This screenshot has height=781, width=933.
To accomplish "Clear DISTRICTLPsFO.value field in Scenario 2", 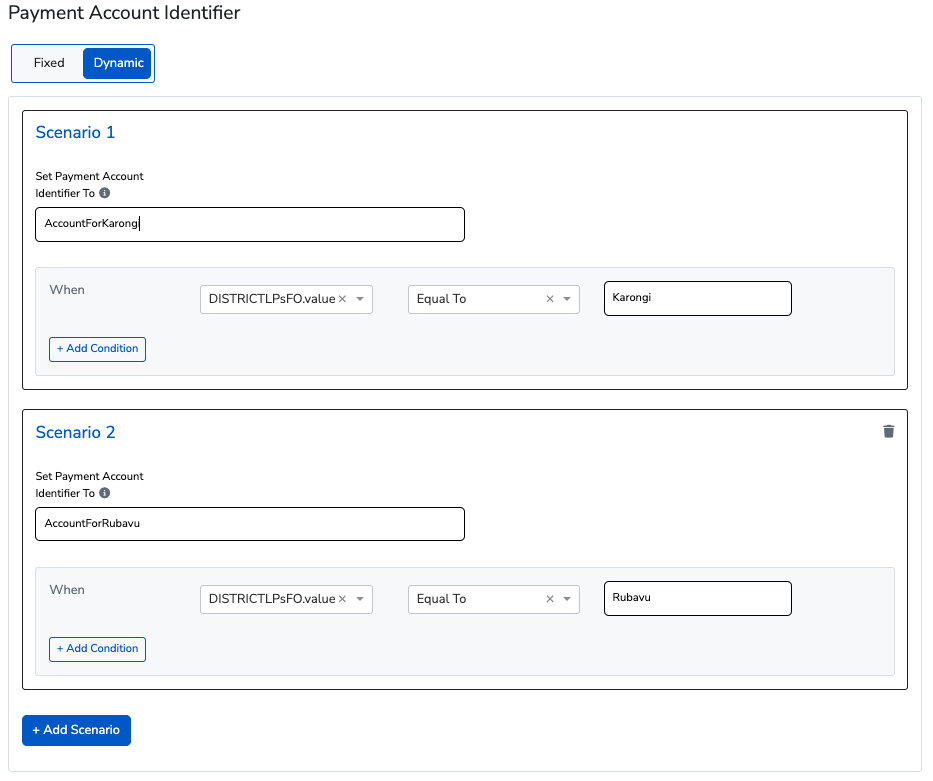I will (x=342, y=599).
